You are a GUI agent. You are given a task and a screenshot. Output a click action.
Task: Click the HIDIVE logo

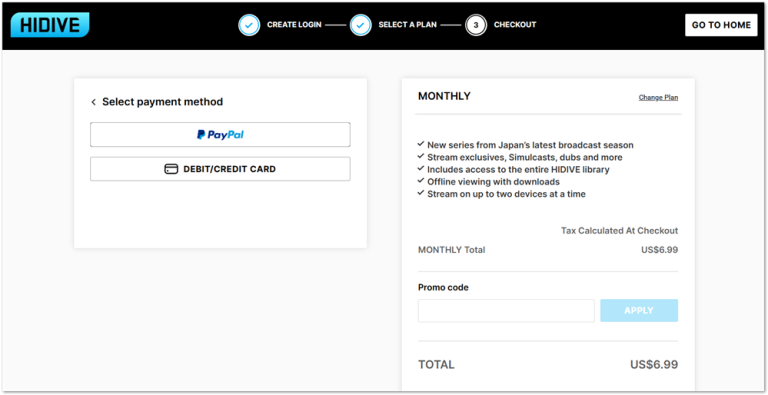[50, 25]
